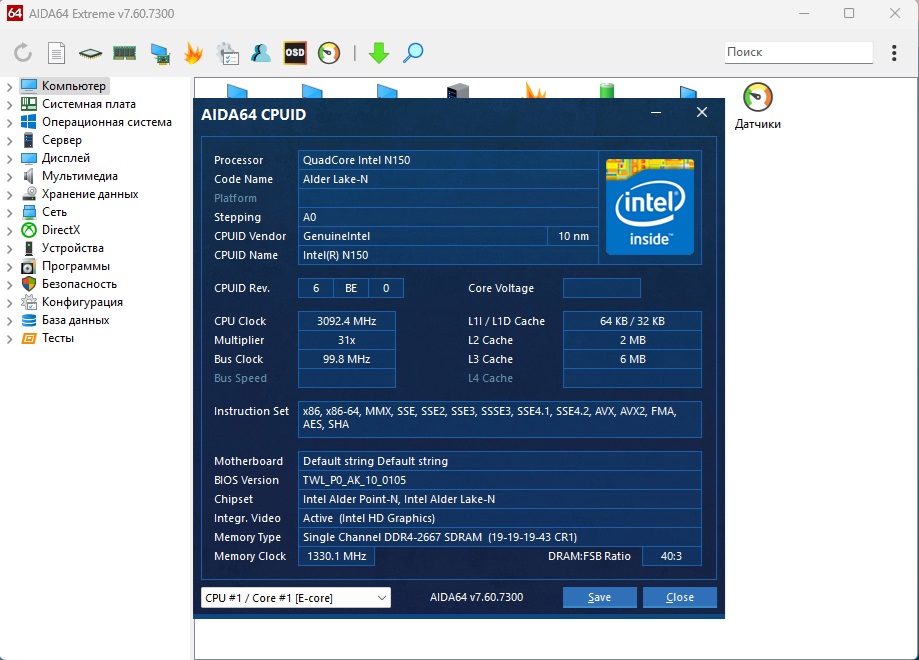Launch the flame stability test icon
Image resolution: width=919 pixels, height=660 pixels.
(x=193, y=53)
